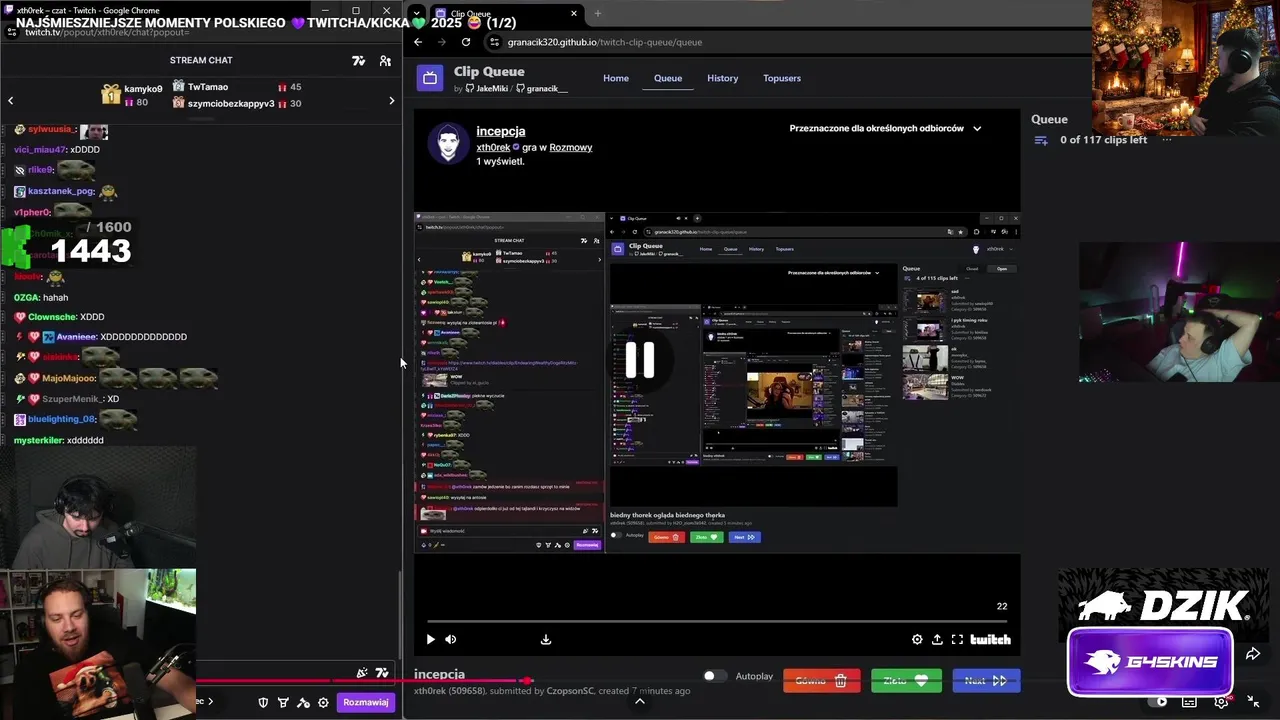
Task: Reload the Clip Queue page
Action: pyautogui.click(x=466, y=42)
